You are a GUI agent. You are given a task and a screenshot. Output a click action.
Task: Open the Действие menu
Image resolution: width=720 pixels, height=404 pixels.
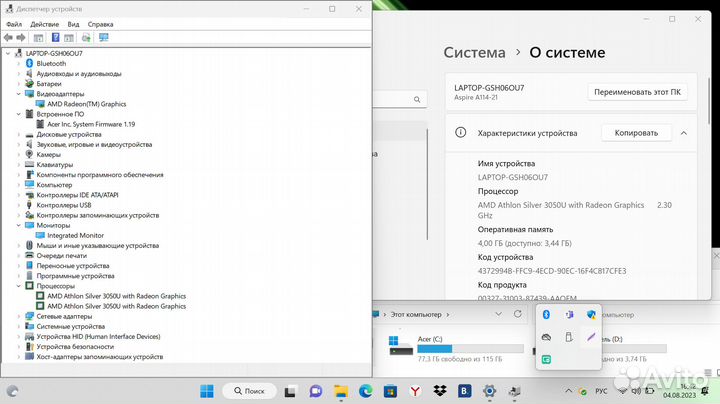point(45,24)
